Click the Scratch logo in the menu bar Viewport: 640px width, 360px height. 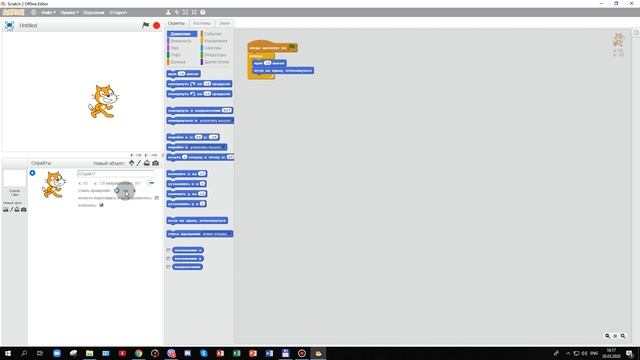pyautogui.click(x=13, y=12)
